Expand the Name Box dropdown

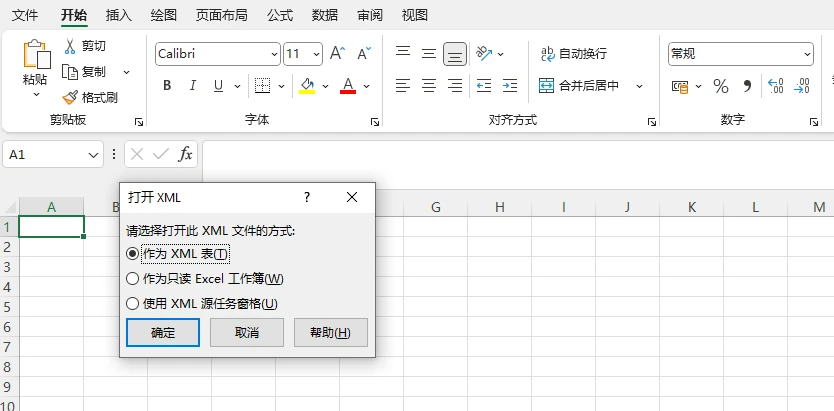click(x=94, y=155)
